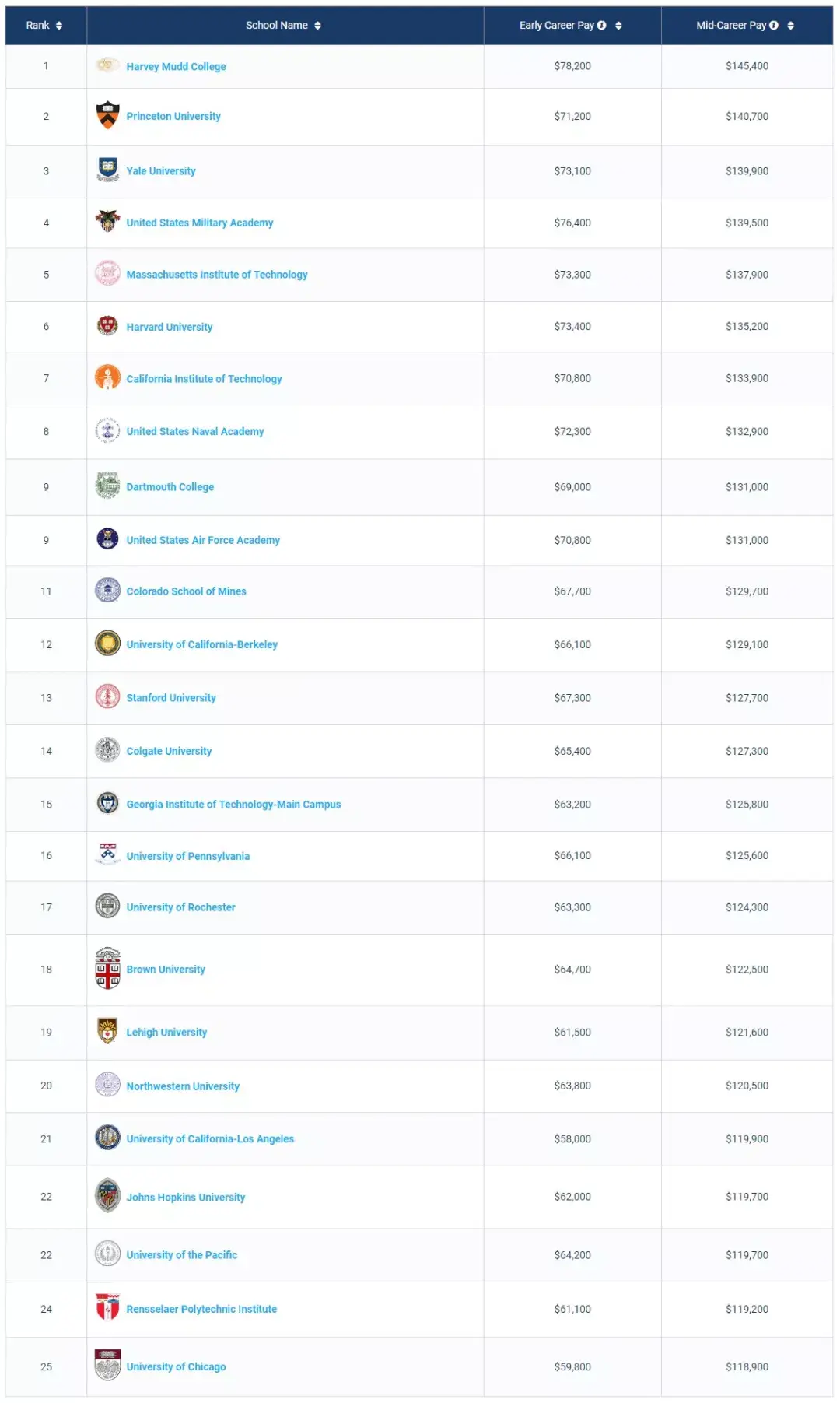
Task: Click the Harvard University seal icon
Action: 107,326
